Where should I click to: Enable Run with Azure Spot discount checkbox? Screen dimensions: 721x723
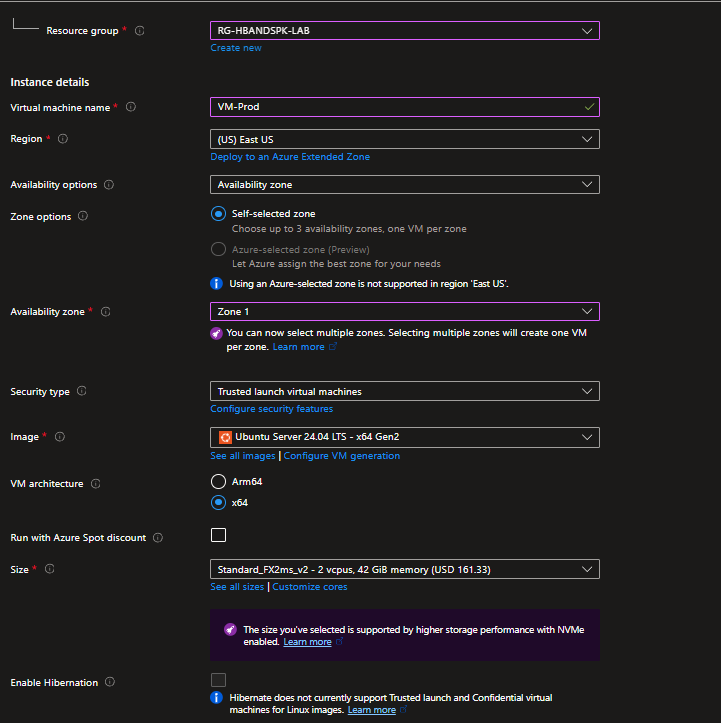tap(219, 535)
